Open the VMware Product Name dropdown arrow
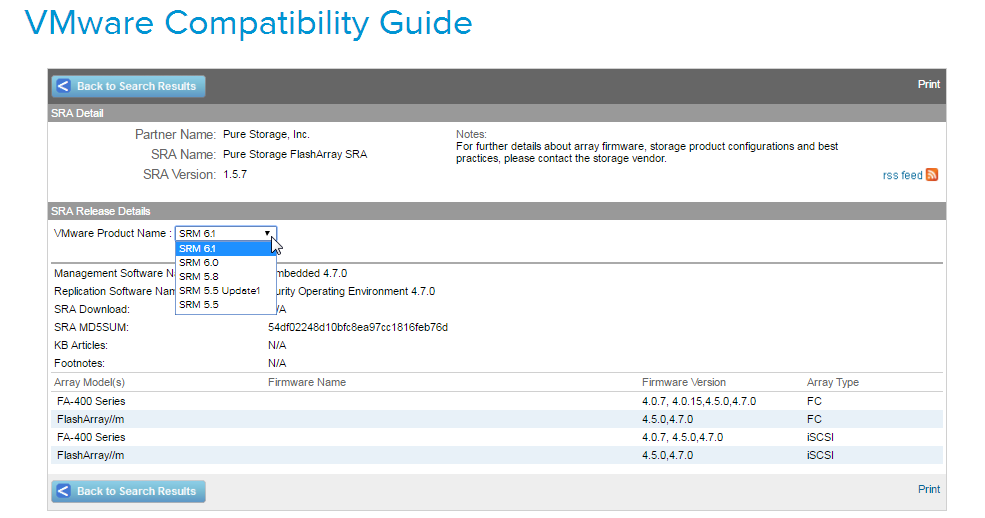The width and height of the screenshot is (985, 518). click(x=268, y=233)
